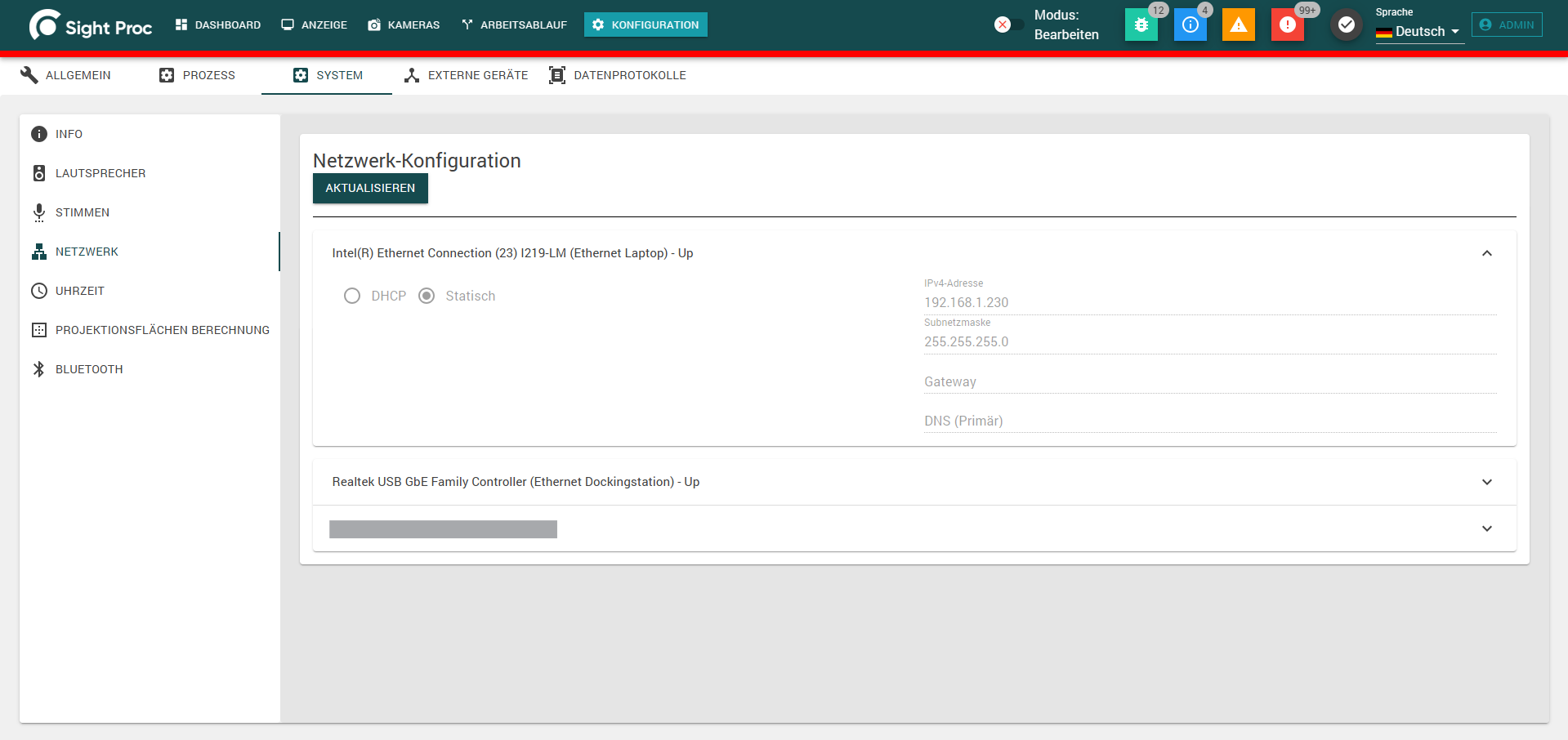
Task: Click the Bluetooth symbol icon
Action: [39, 369]
